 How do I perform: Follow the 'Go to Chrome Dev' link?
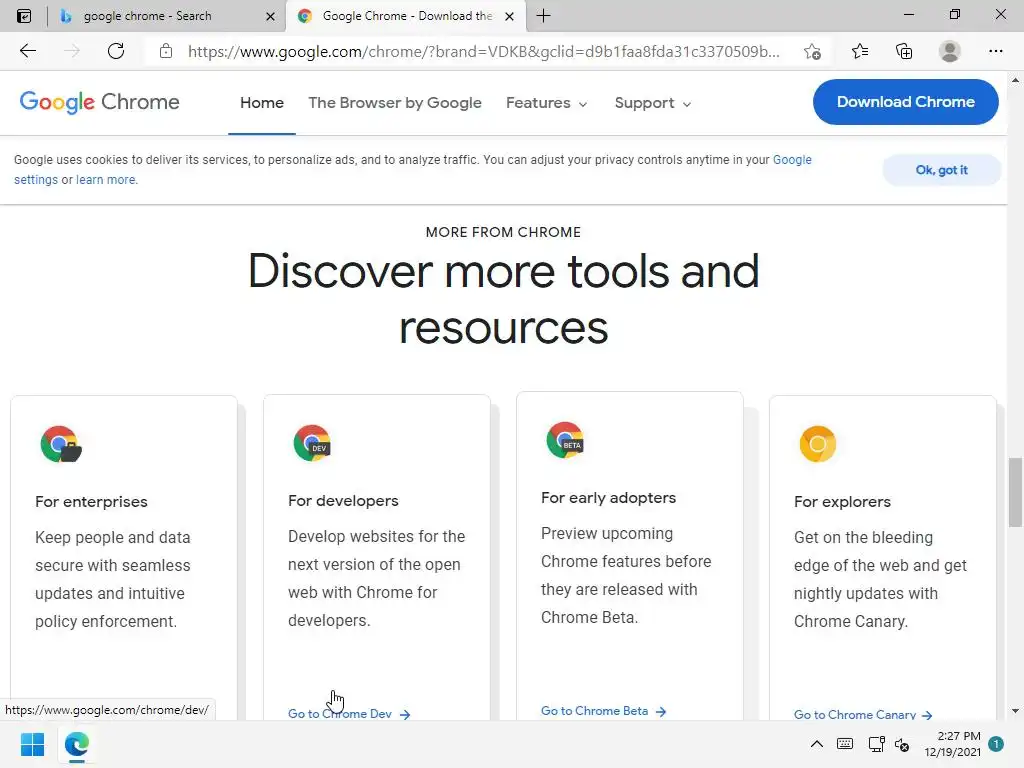(x=349, y=714)
